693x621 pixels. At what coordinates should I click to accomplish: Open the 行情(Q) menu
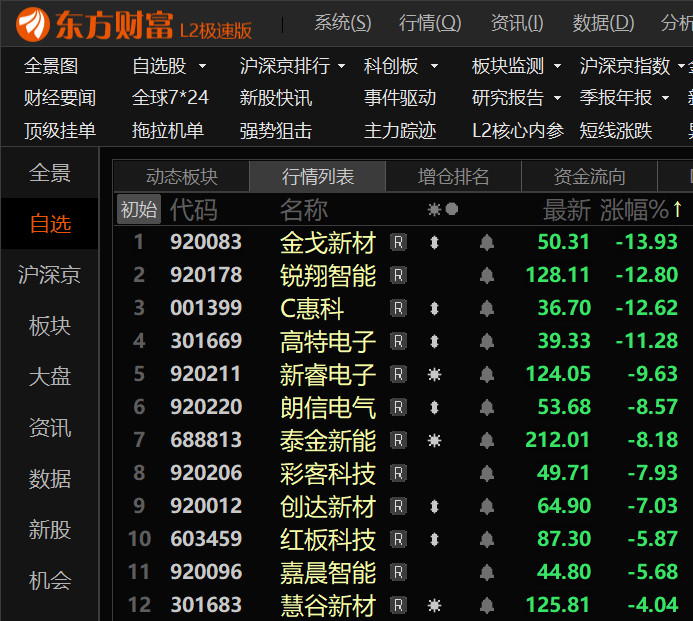point(430,23)
